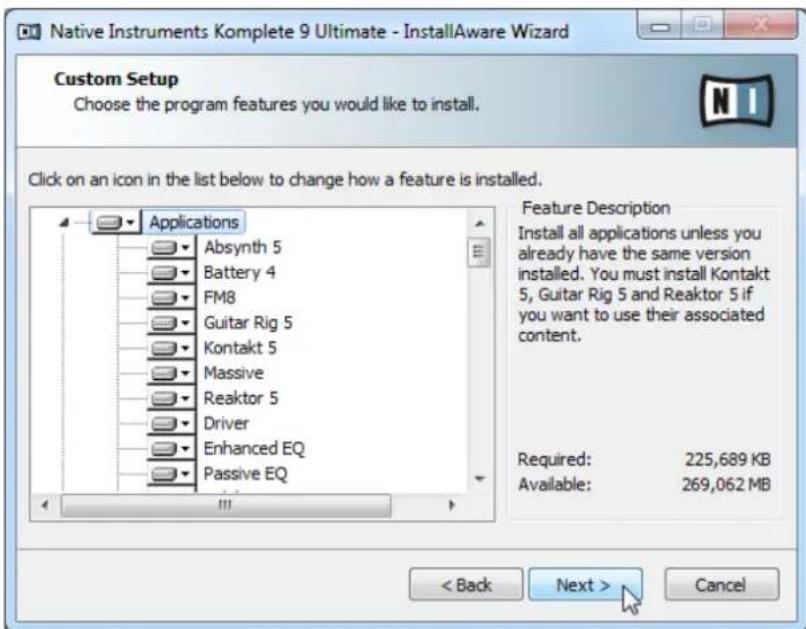
Task: Open the Driver install option dropdown
Action: pos(171,424)
